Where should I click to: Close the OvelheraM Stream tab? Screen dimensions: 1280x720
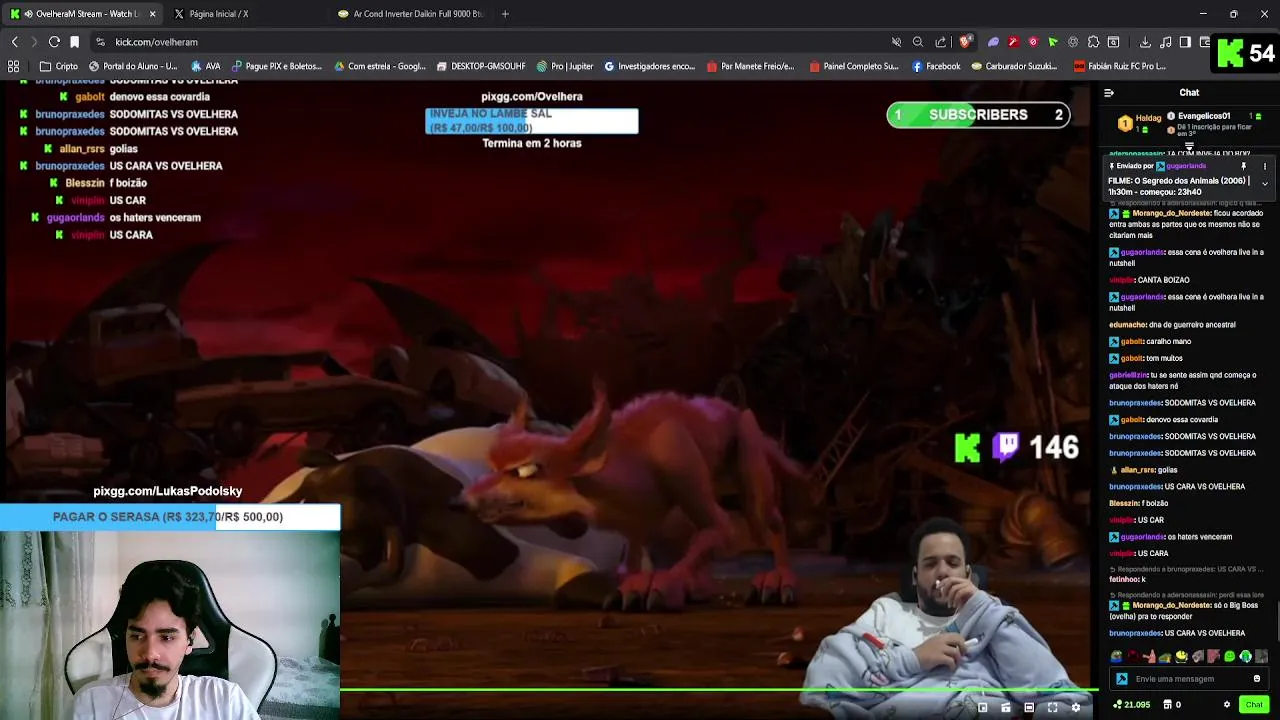pos(152,14)
